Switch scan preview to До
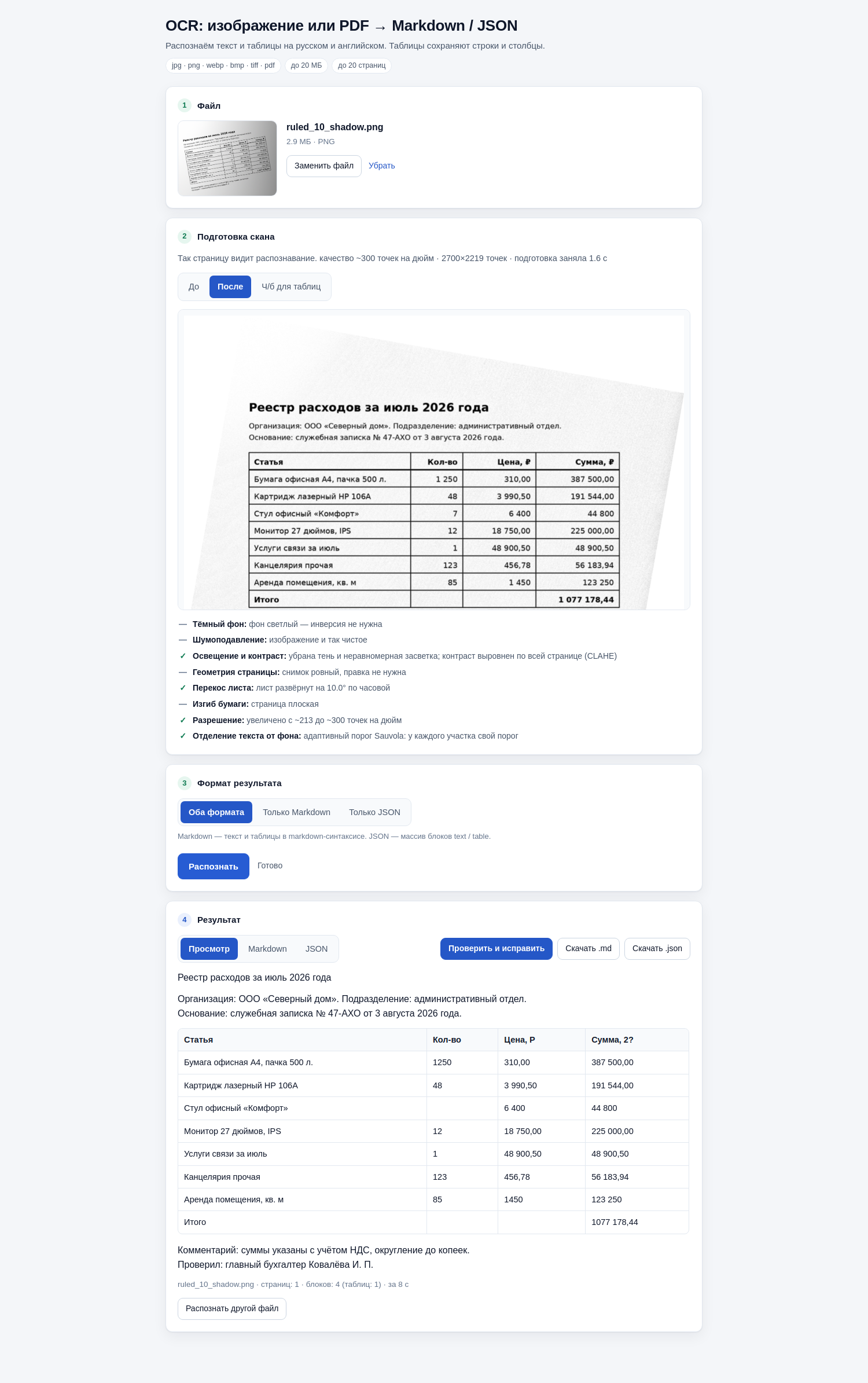Screen dimensions: 868x1383 (x=194, y=287)
